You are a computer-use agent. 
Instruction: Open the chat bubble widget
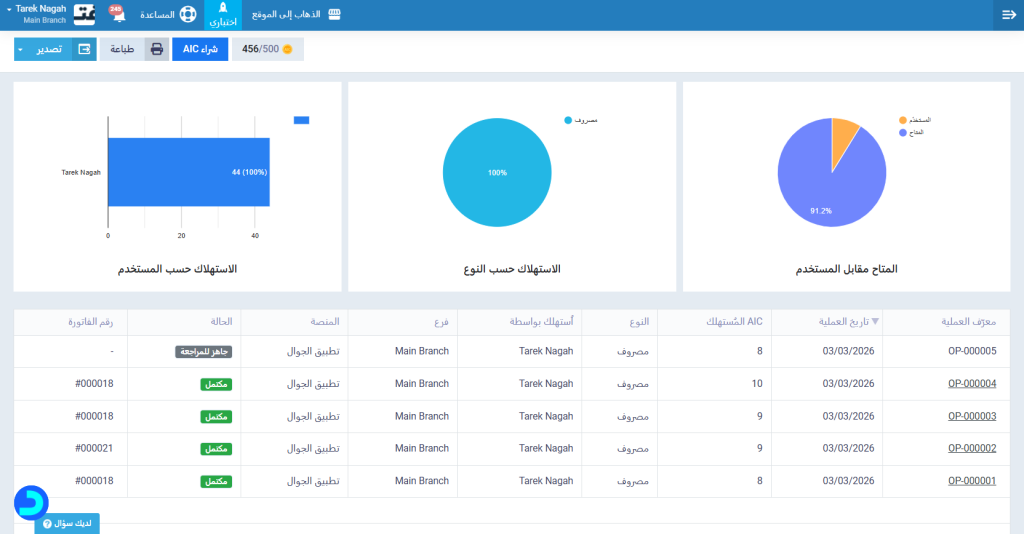(32, 502)
